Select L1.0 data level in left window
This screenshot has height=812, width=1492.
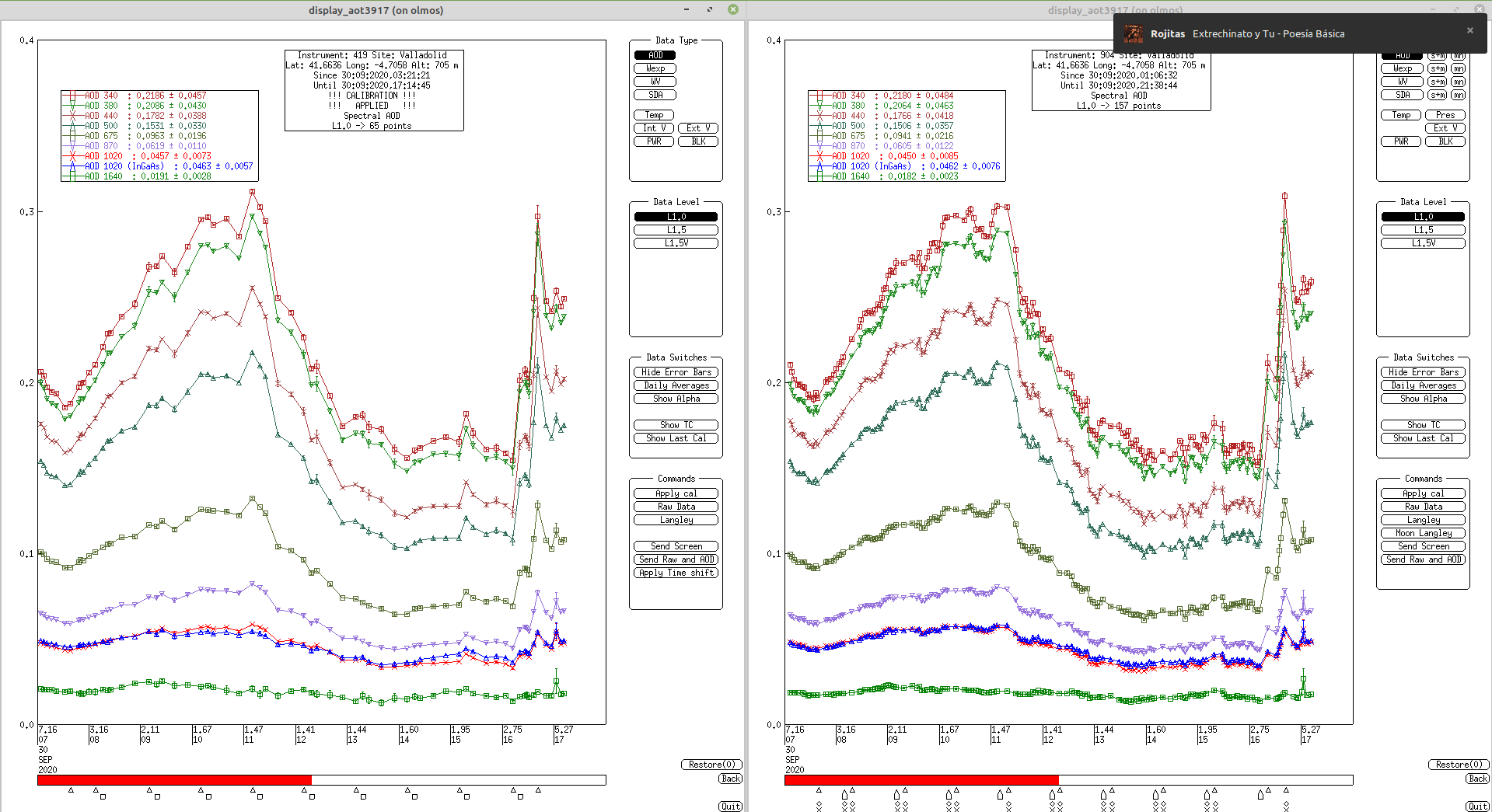pyautogui.click(x=676, y=217)
